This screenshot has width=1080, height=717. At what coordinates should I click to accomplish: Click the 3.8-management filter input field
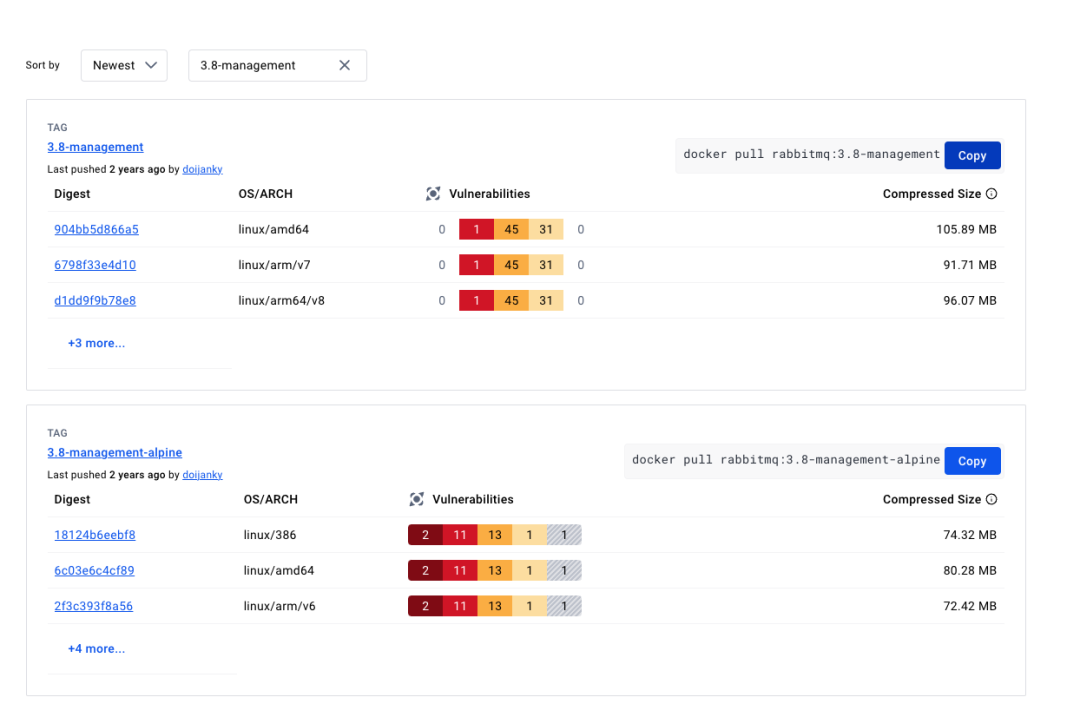tap(278, 65)
